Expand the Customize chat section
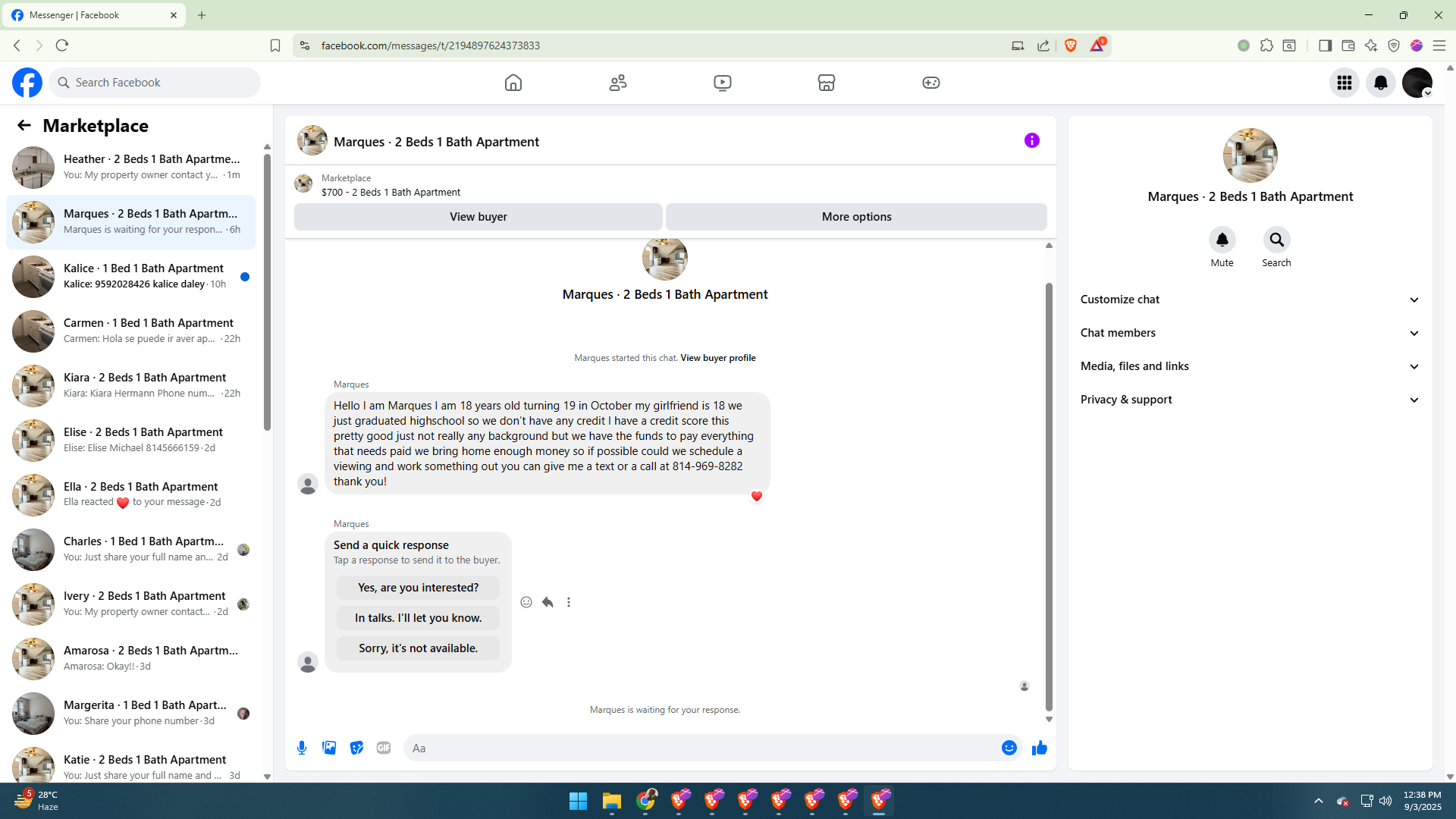 (1250, 300)
